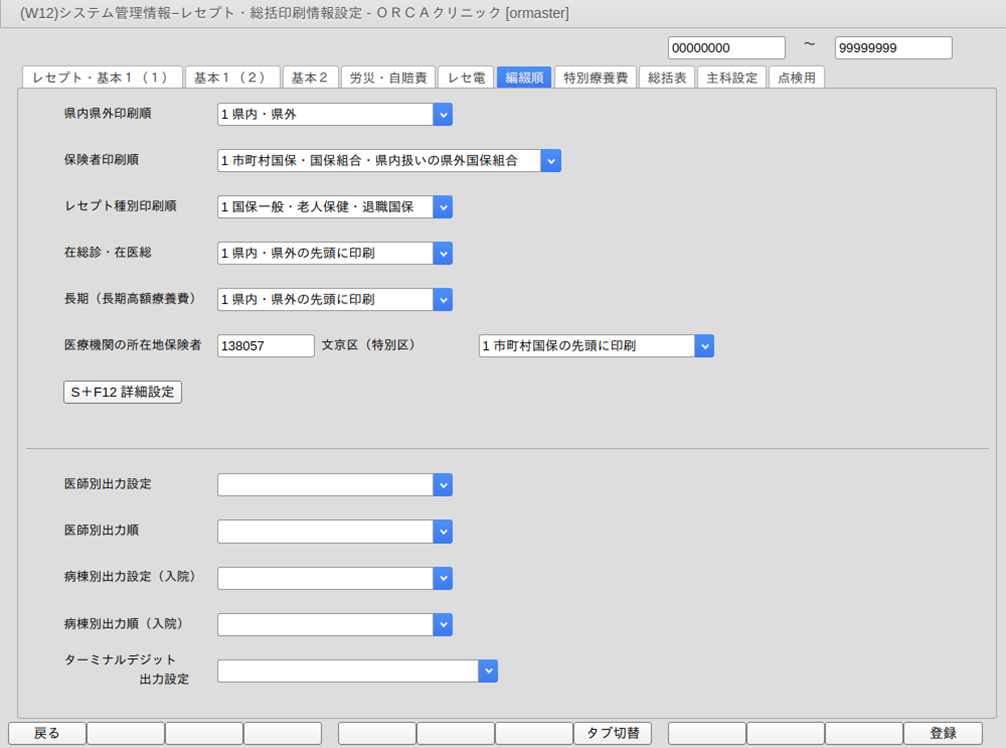Click the 戻る button
The width and height of the screenshot is (1006, 748).
(47, 734)
